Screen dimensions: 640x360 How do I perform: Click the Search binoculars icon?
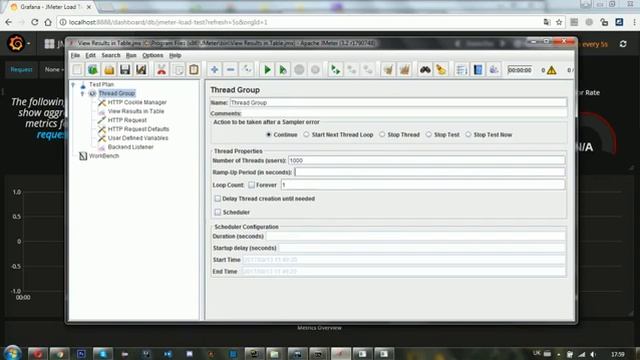[x=425, y=70]
